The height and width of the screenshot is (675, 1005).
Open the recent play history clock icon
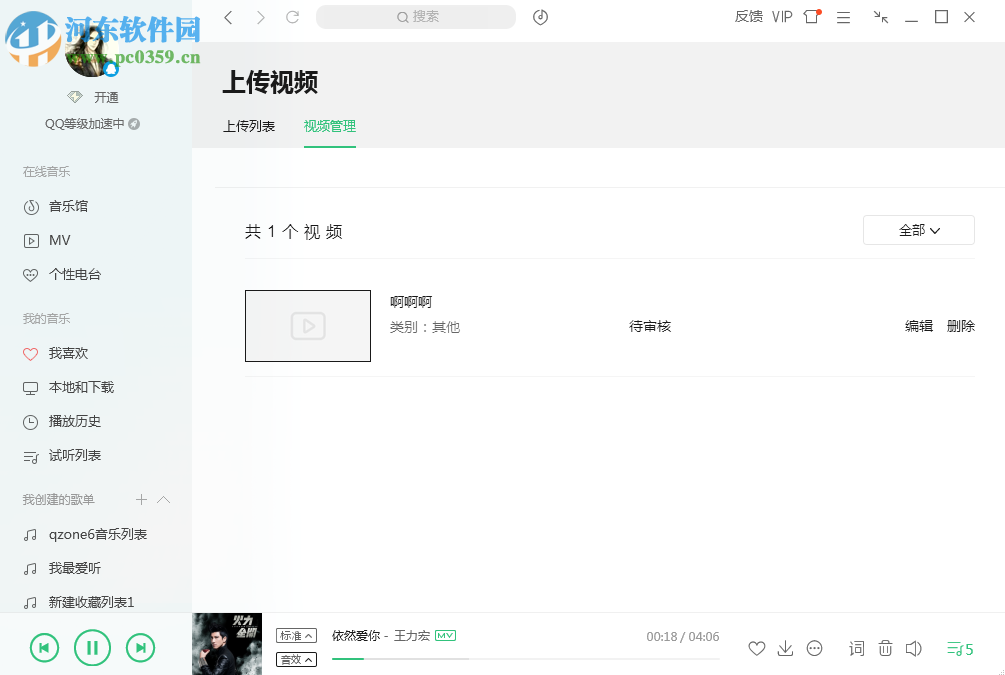click(x=540, y=17)
